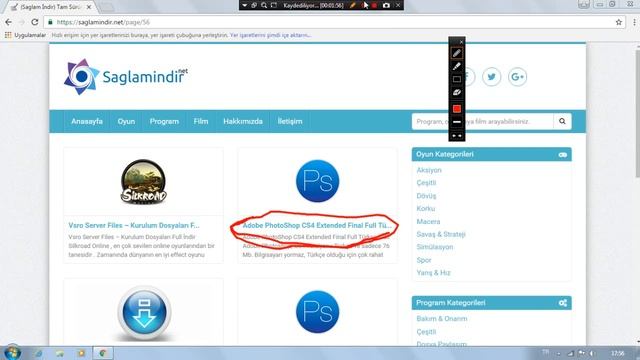Viewport: 640px width, 360px height.
Task: Open the Yarış & Hız category
Action: tap(433, 273)
